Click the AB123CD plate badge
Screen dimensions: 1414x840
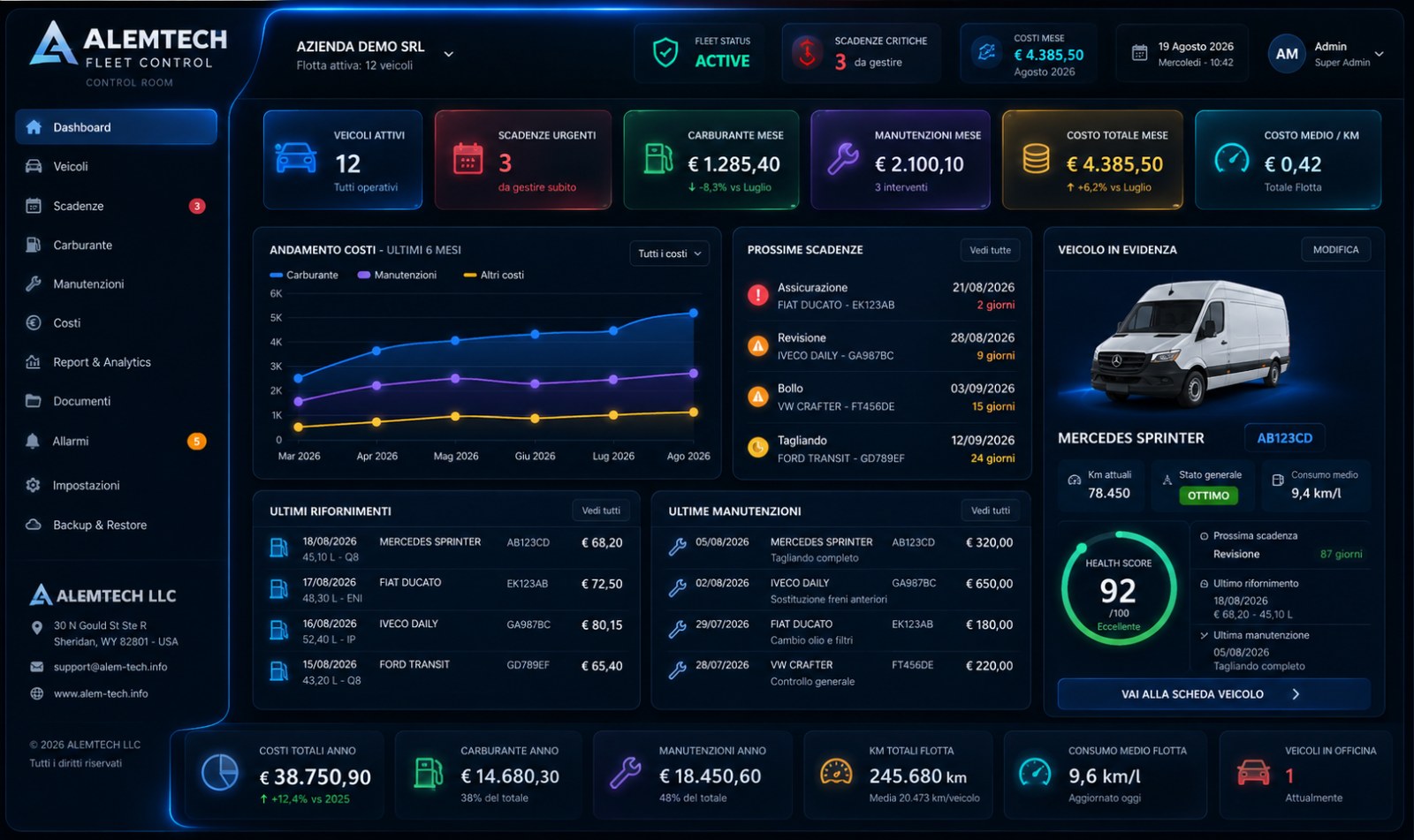tap(1284, 438)
